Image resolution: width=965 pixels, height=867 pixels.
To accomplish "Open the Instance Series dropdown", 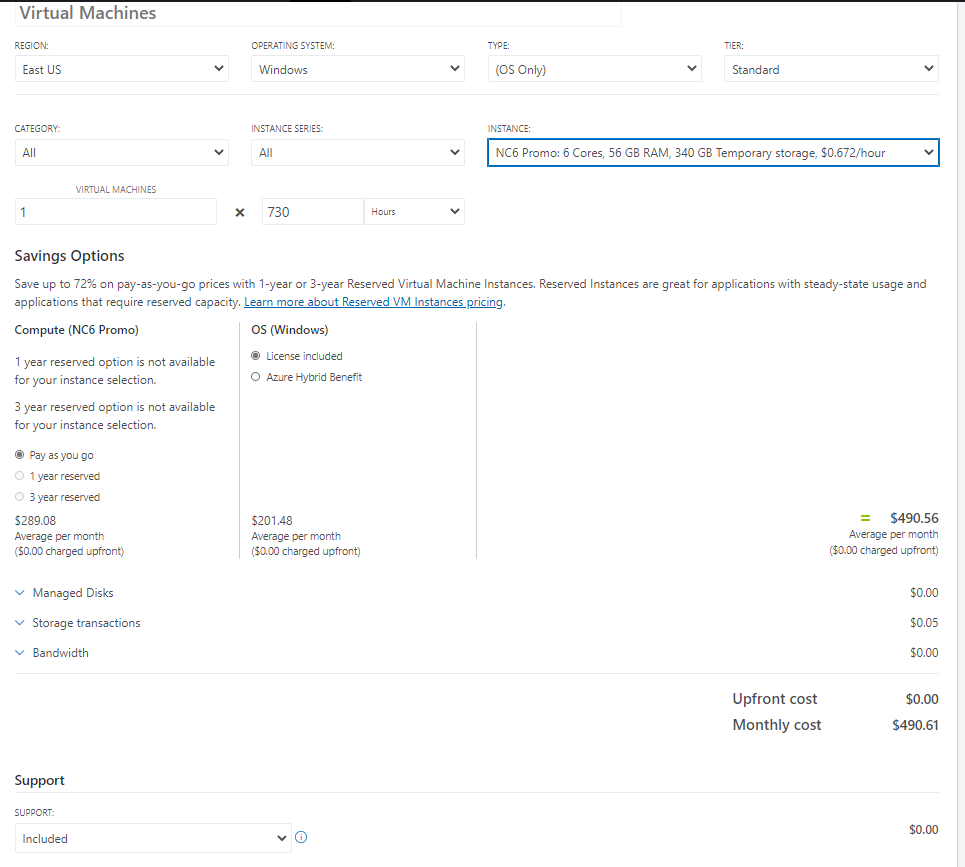I will [x=357, y=152].
